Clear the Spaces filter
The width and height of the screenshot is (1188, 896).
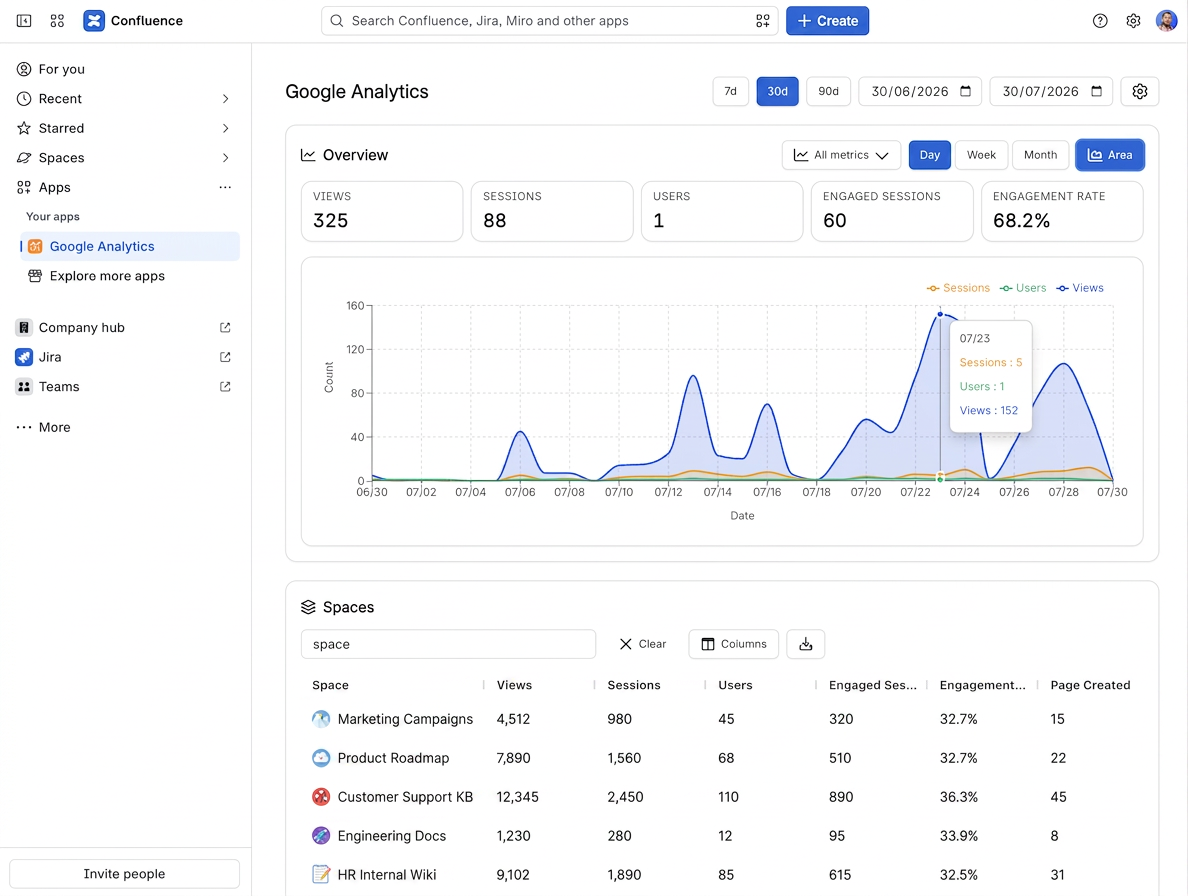[x=642, y=644]
